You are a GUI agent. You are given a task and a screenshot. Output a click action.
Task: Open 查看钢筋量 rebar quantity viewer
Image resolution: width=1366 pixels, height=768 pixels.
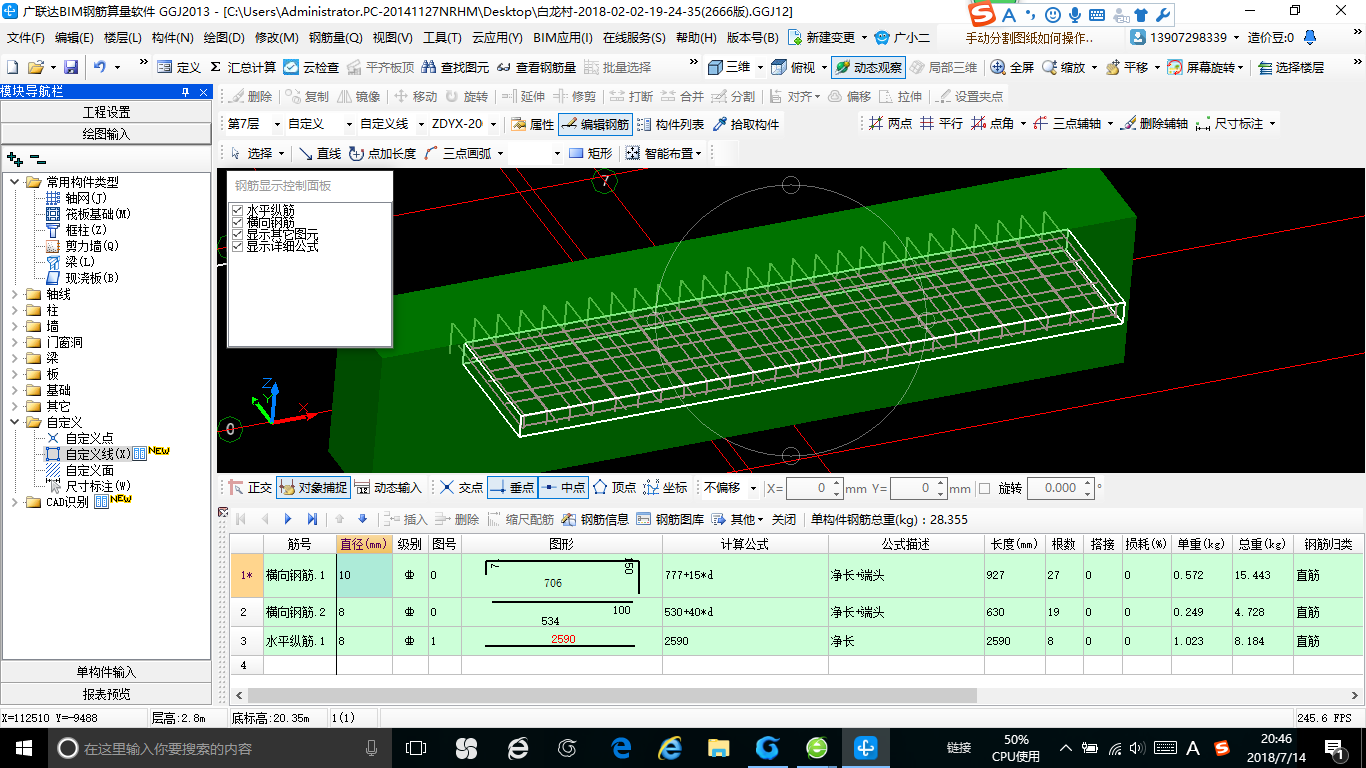point(536,67)
